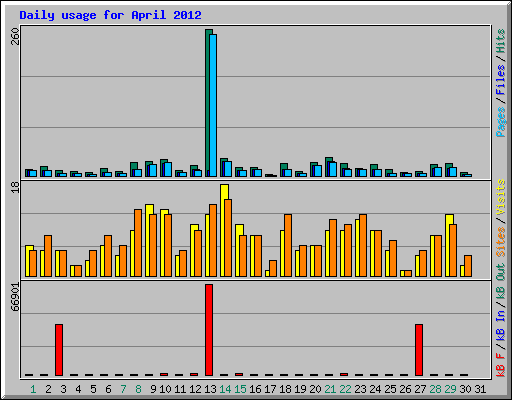The image size is (512, 400).
Task: Click day label 26 on axis
Action: click(x=405, y=389)
